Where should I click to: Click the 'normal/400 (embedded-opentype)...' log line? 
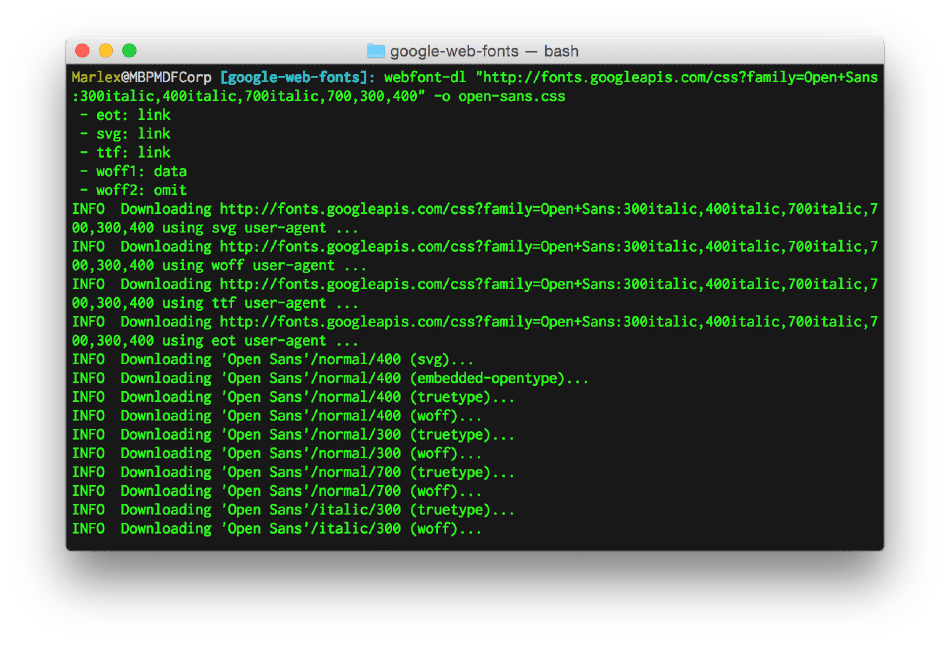330,379
